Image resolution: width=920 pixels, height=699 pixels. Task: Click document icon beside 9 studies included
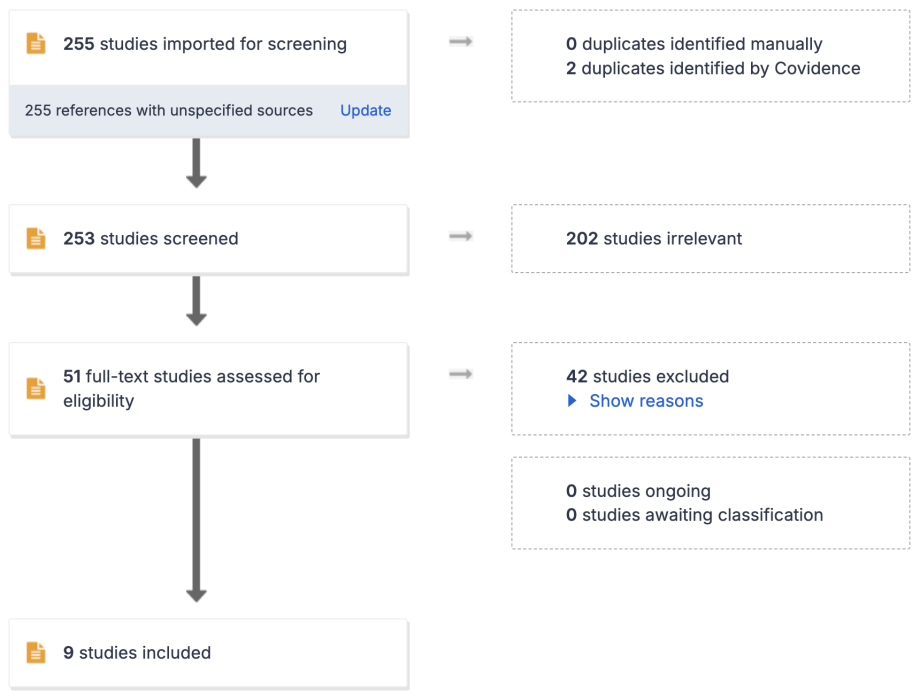36,653
